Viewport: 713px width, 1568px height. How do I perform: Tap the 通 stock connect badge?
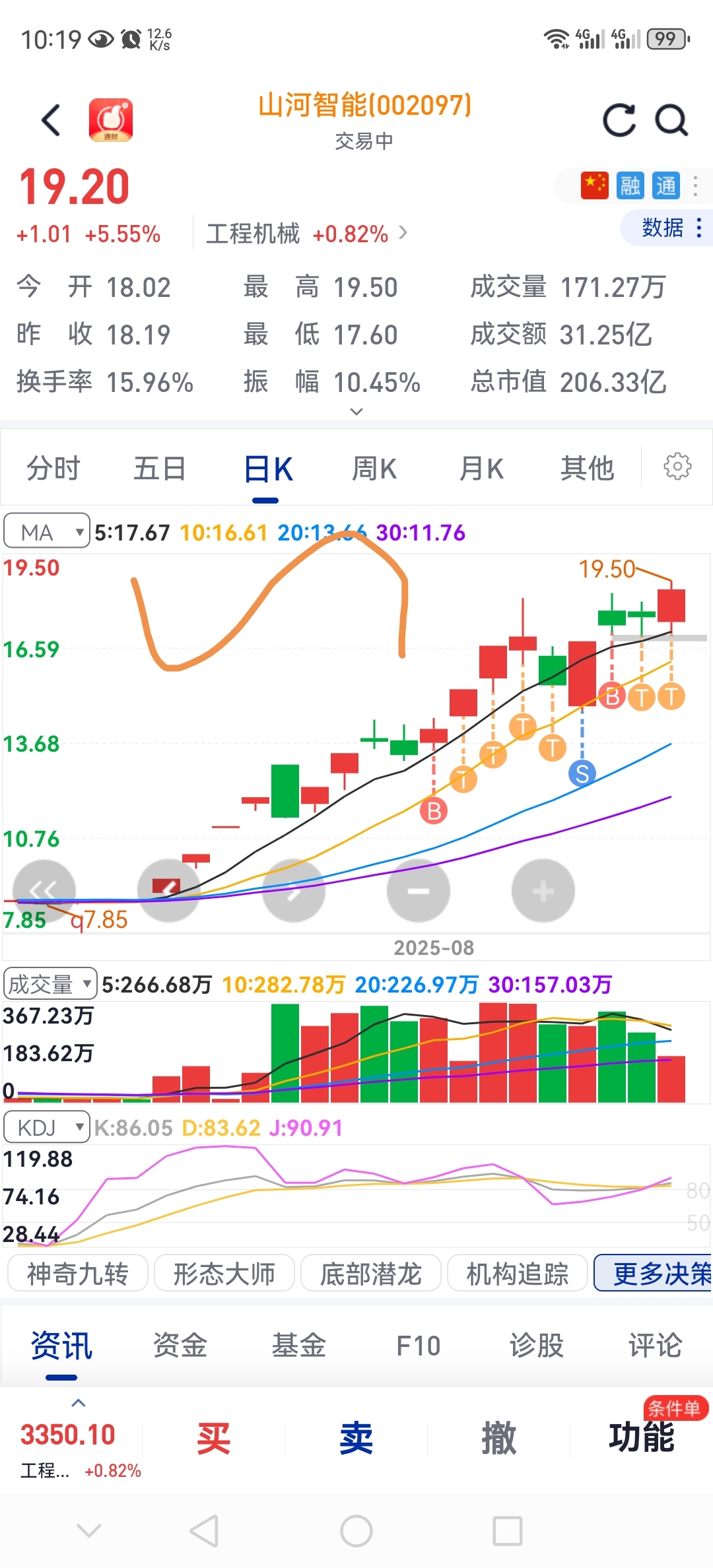tap(665, 185)
